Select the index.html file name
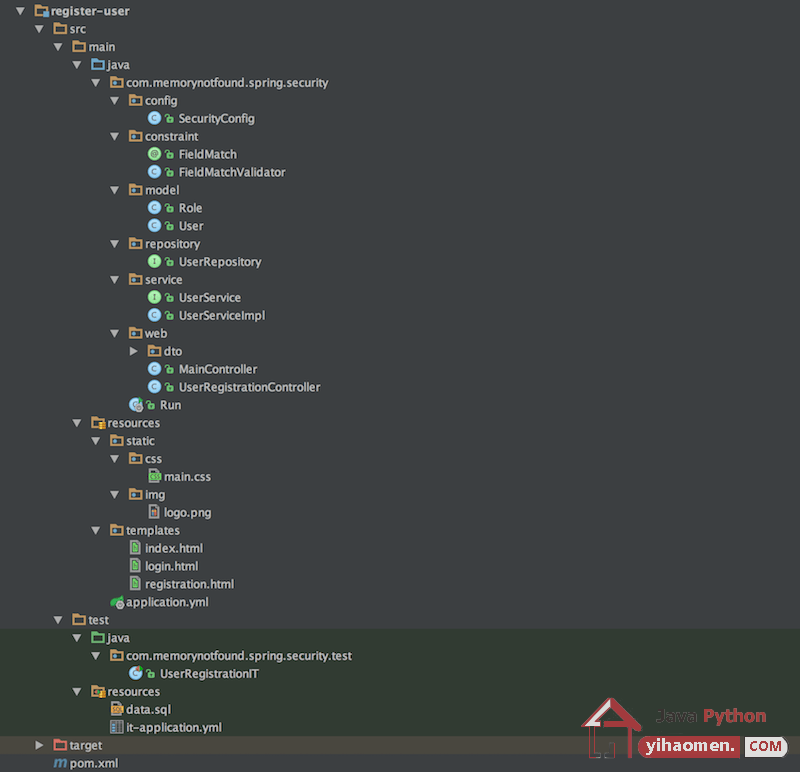This screenshot has height=772, width=800. (174, 548)
